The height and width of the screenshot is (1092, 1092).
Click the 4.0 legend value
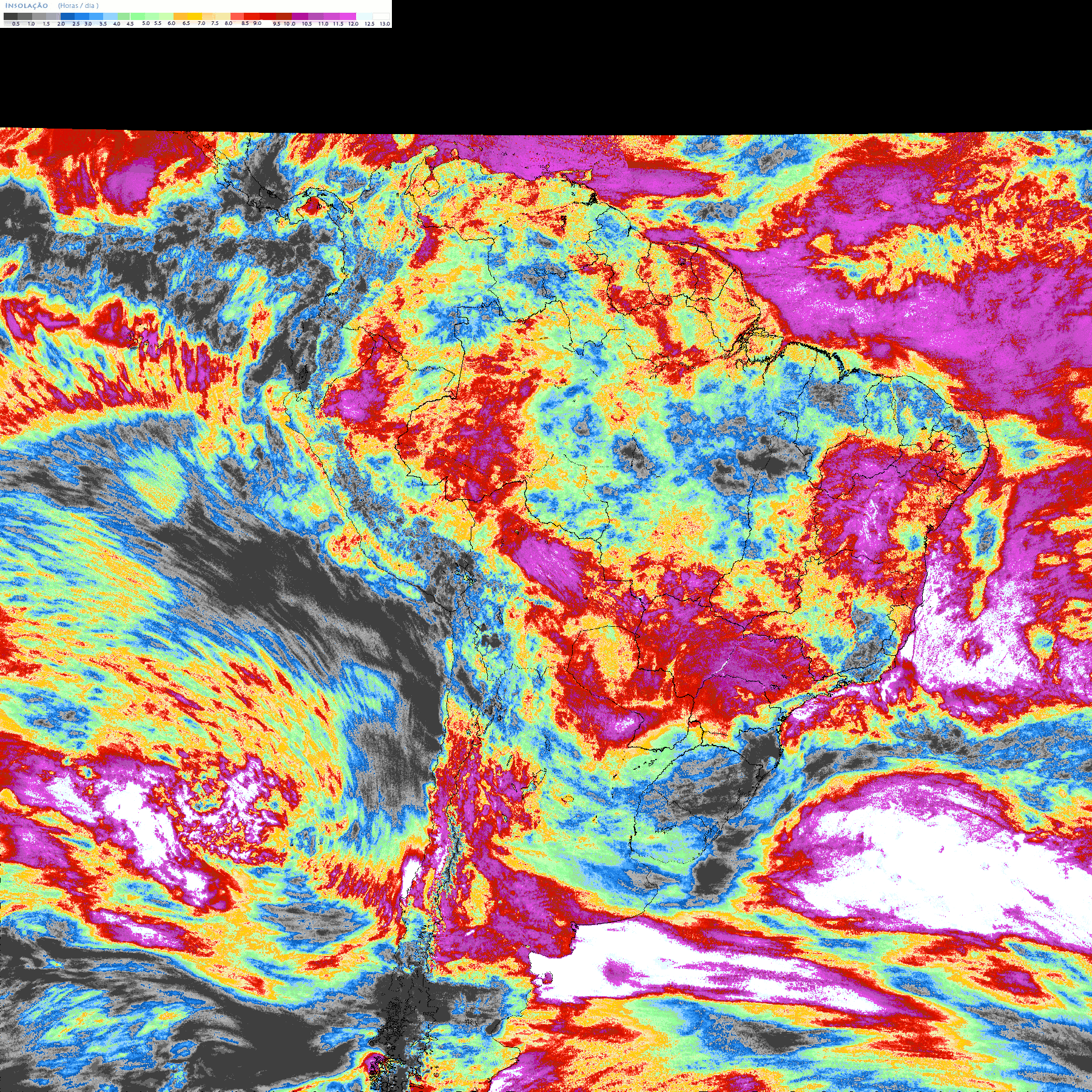(x=116, y=24)
